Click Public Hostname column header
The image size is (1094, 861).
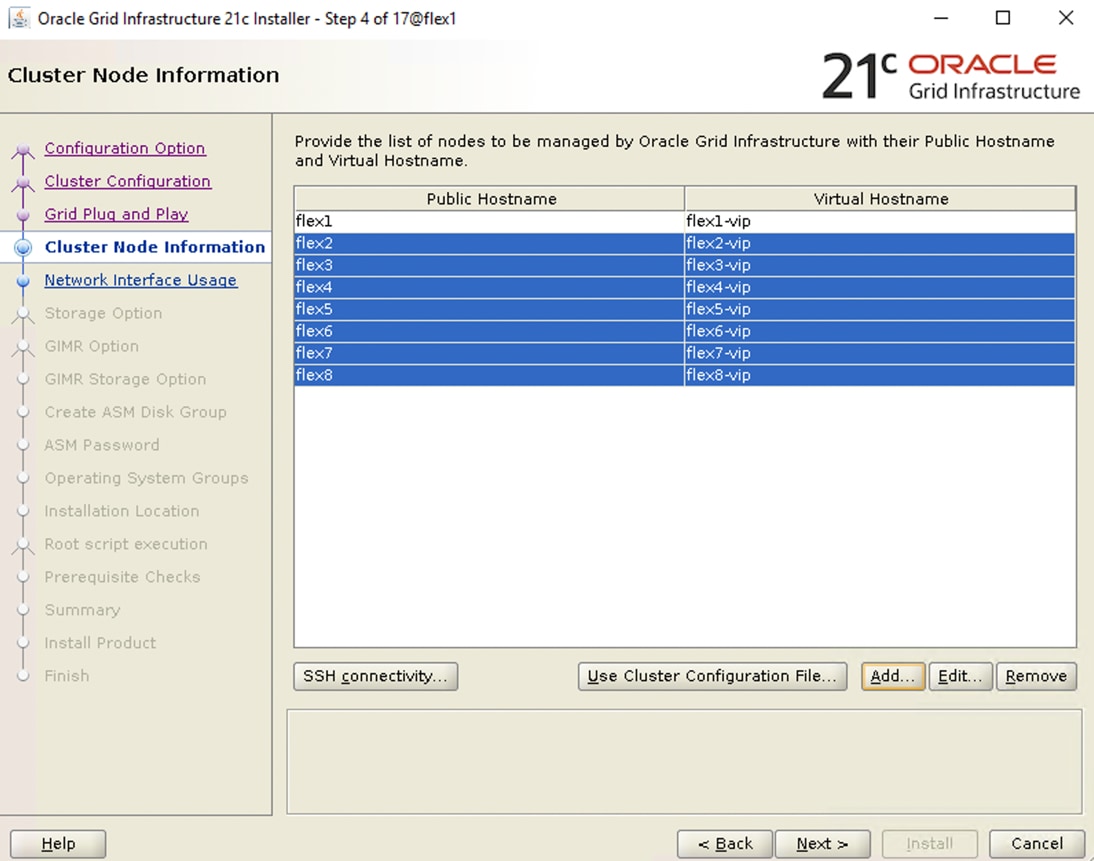490,199
